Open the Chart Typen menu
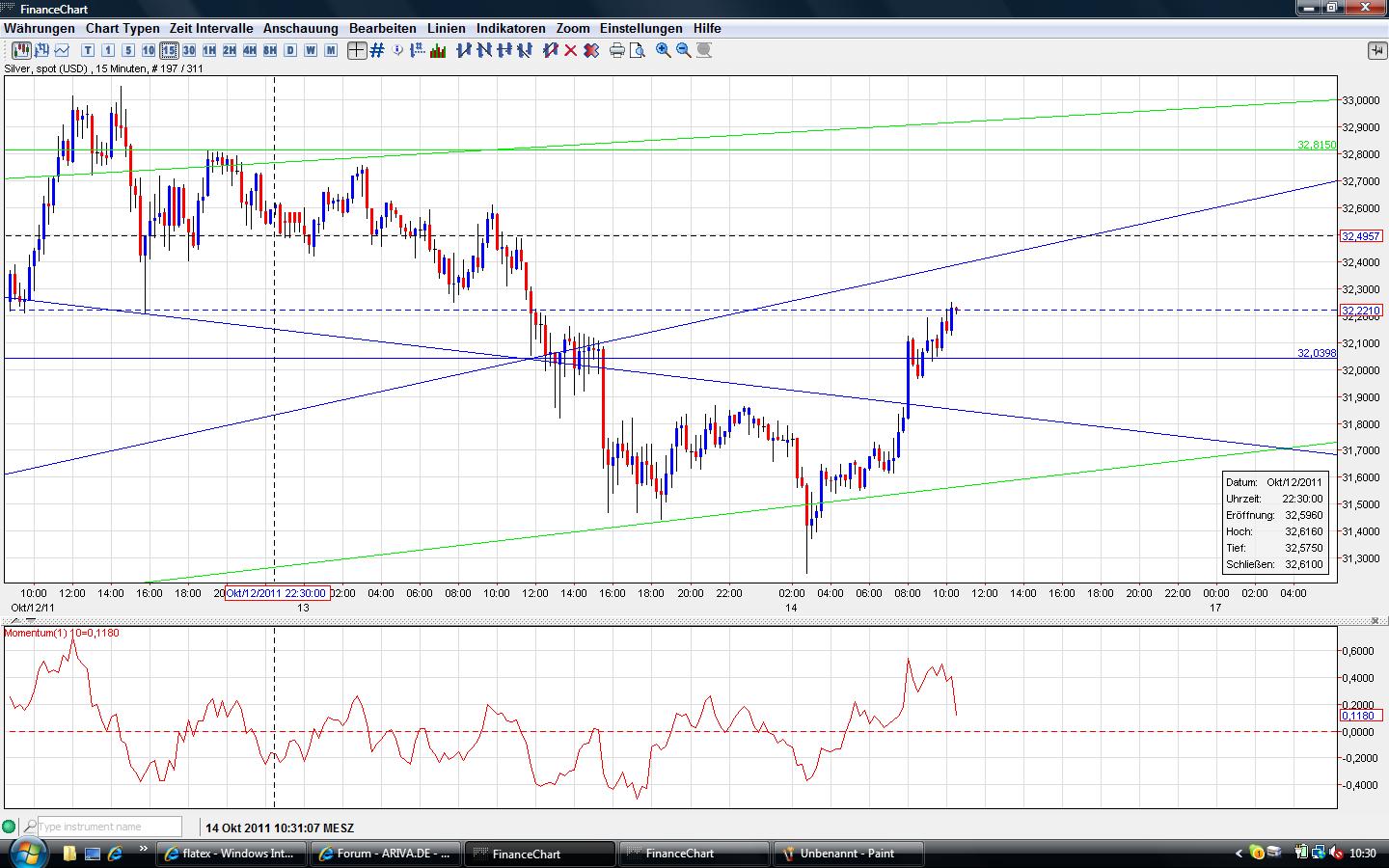1389x868 pixels. pyautogui.click(x=123, y=29)
